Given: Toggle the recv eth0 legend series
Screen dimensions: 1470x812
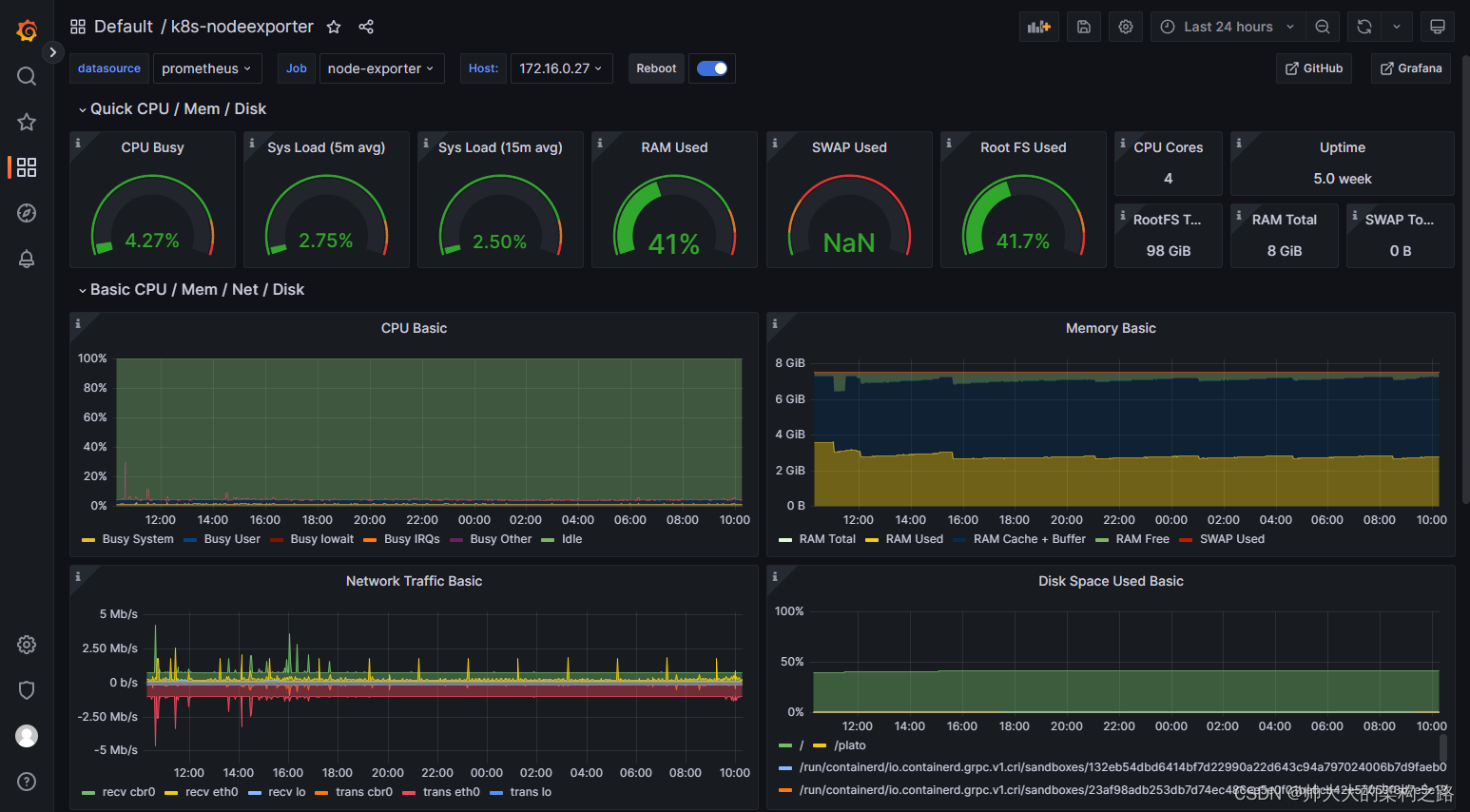Looking at the screenshot, I should (211, 792).
